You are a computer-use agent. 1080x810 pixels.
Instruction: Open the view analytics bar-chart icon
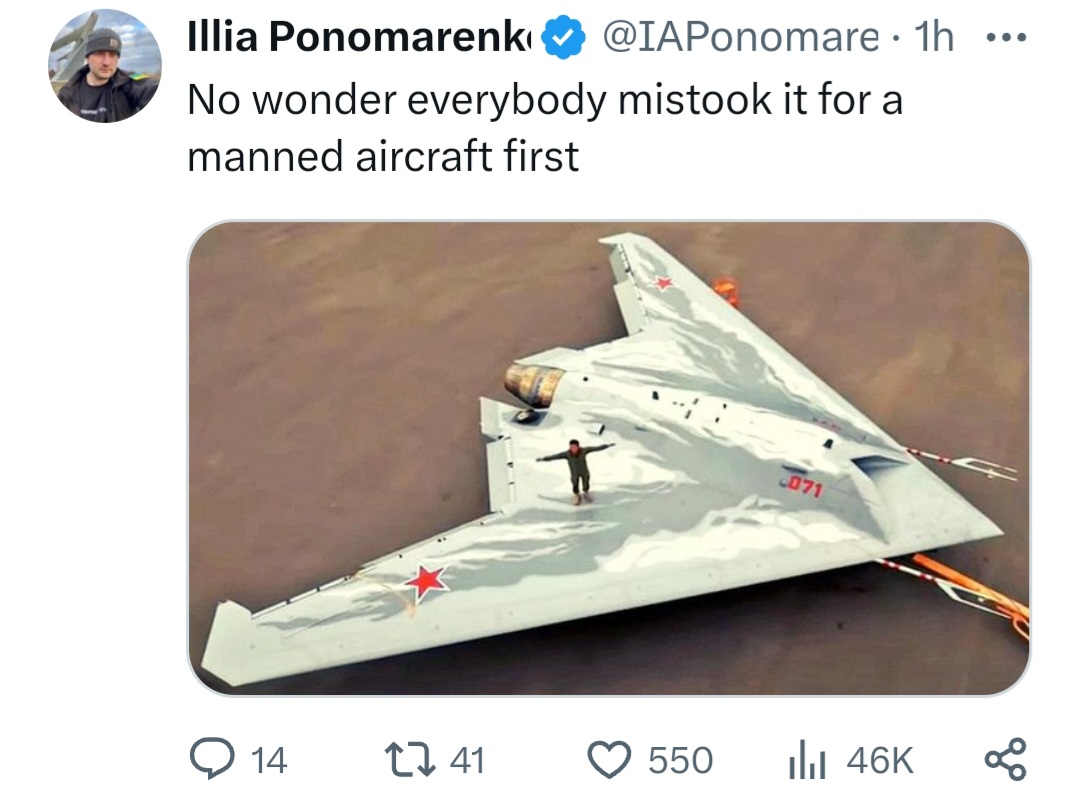(x=807, y=759)
